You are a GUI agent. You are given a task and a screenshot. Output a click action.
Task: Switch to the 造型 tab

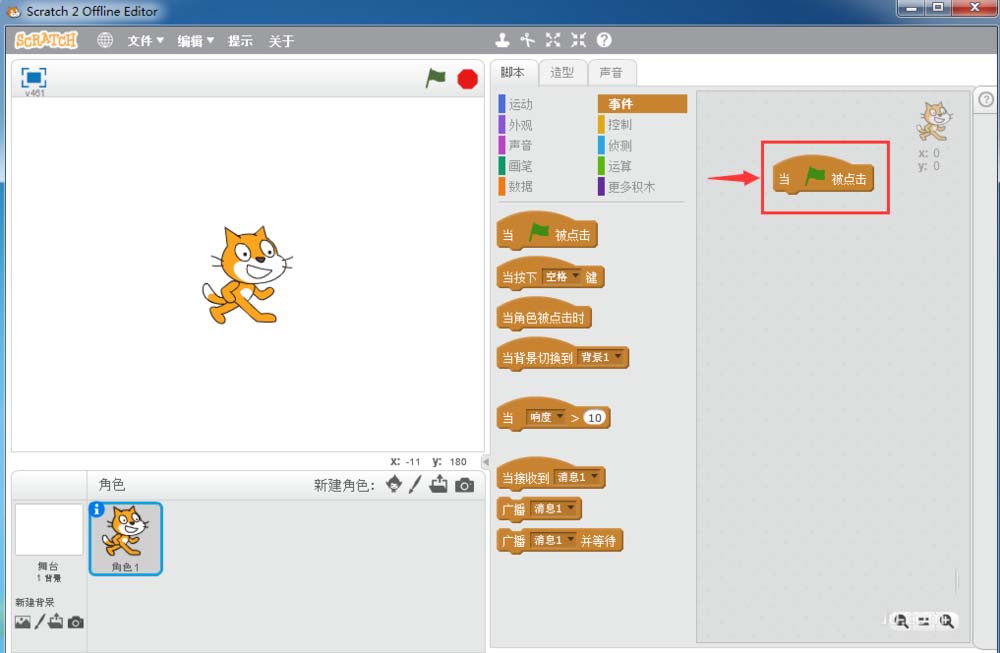pos(562,72)
